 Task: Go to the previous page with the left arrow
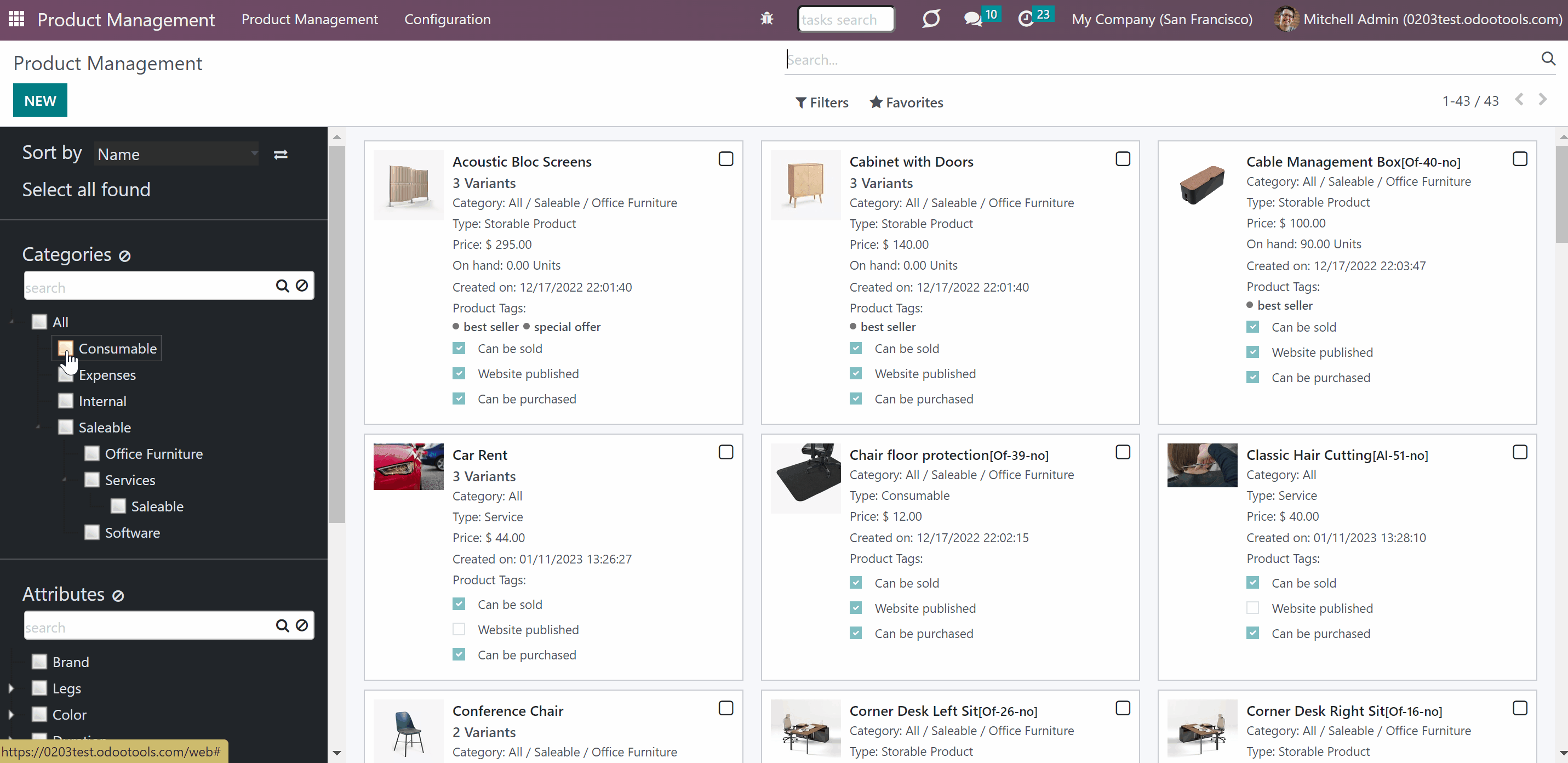1519,99
